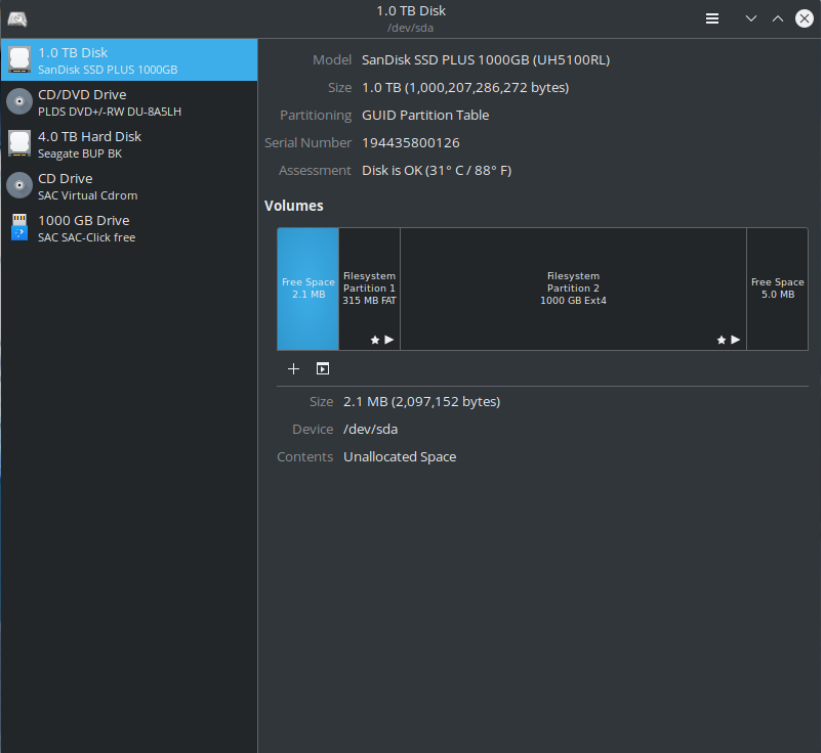Select the 1000 GB Drive SAC-Click free entry
821x753 pixels.
pos(129,228)
